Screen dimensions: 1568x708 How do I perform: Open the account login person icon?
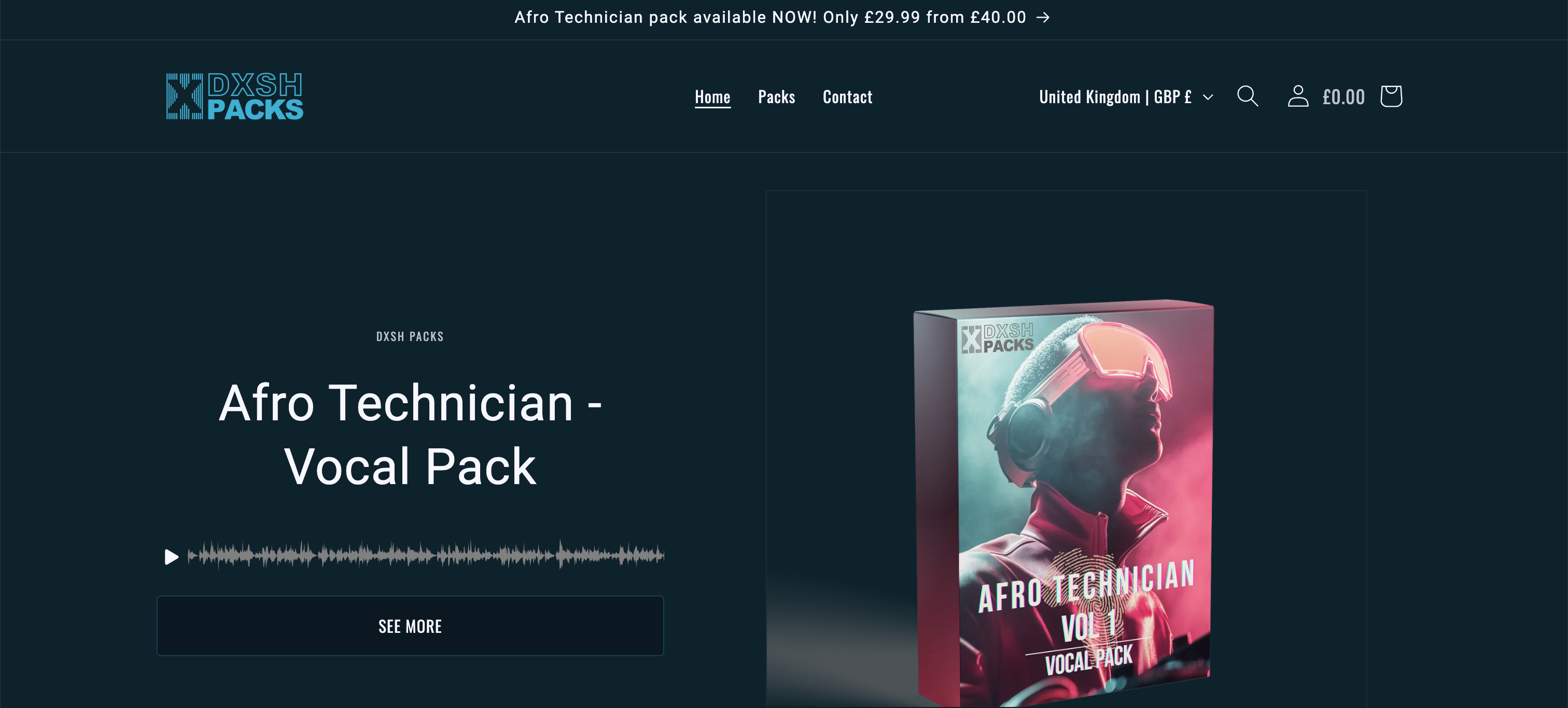[x=1298, y=96]
